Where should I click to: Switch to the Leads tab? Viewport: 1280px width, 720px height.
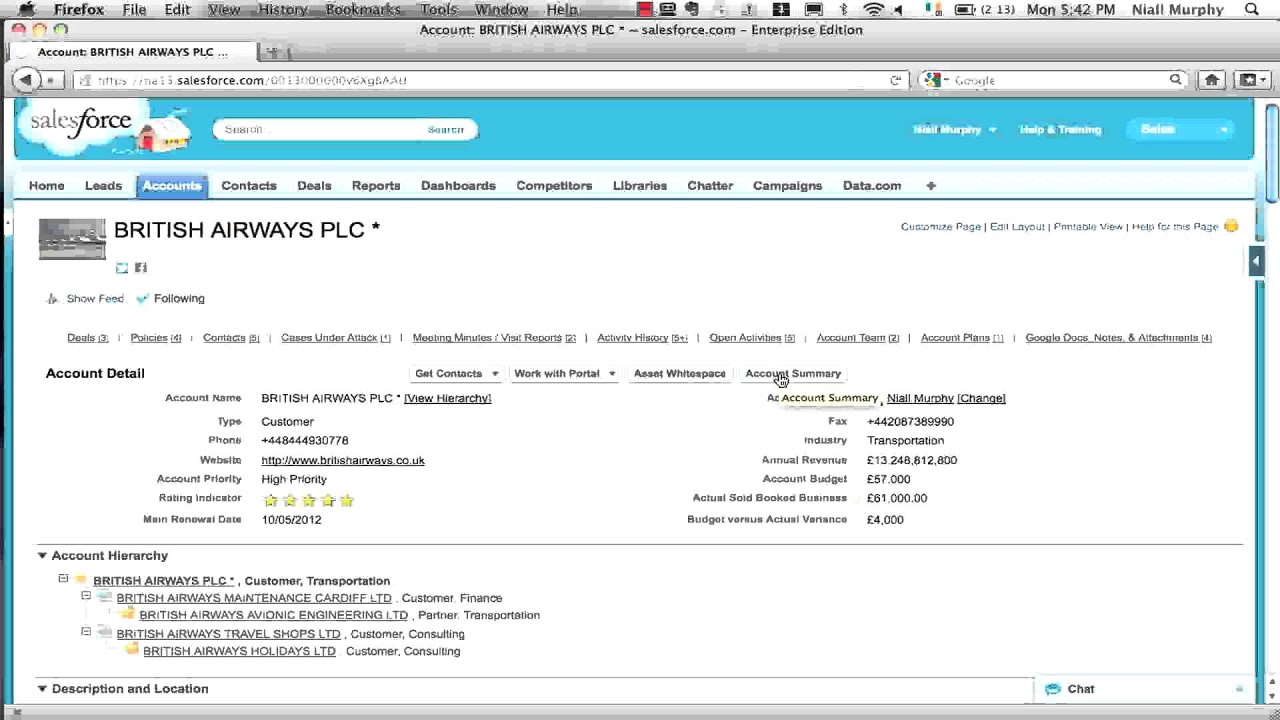pyautogui.click(x=103, y=185)
